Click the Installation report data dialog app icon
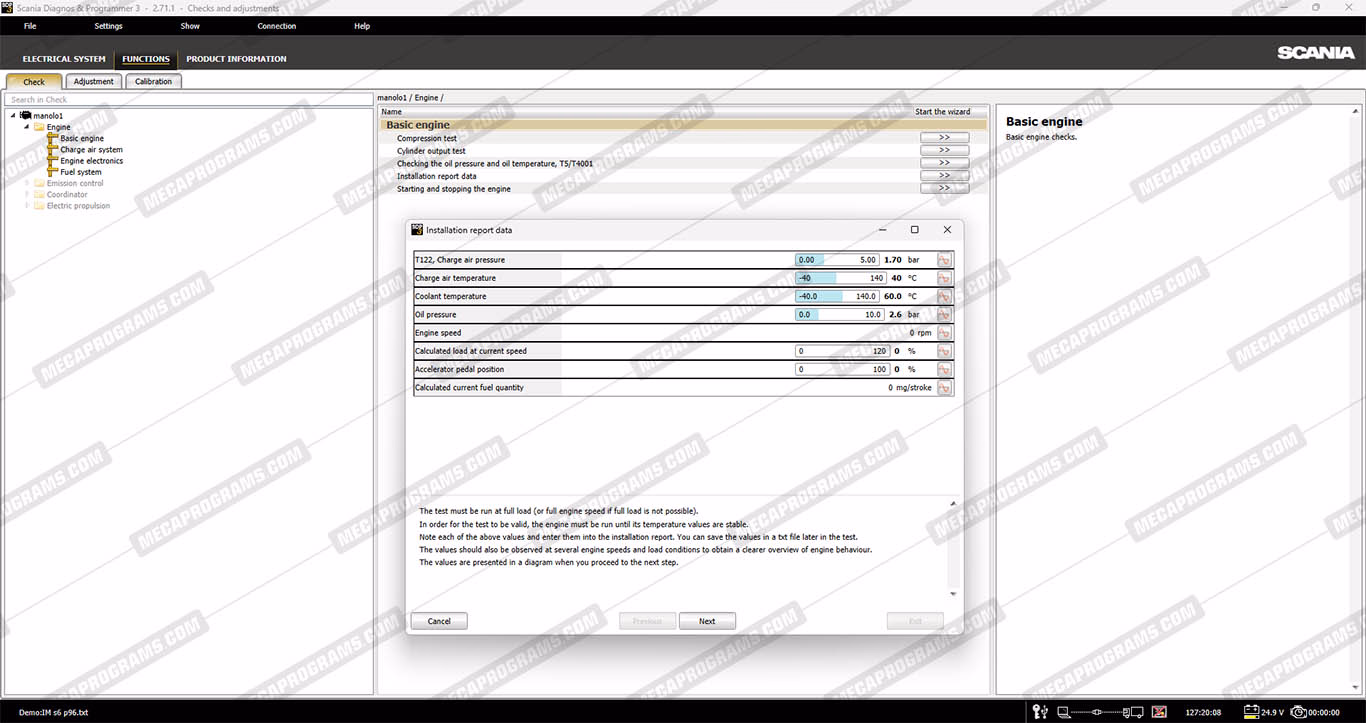This screenshot has width=1366, height=723. (418, 229)
